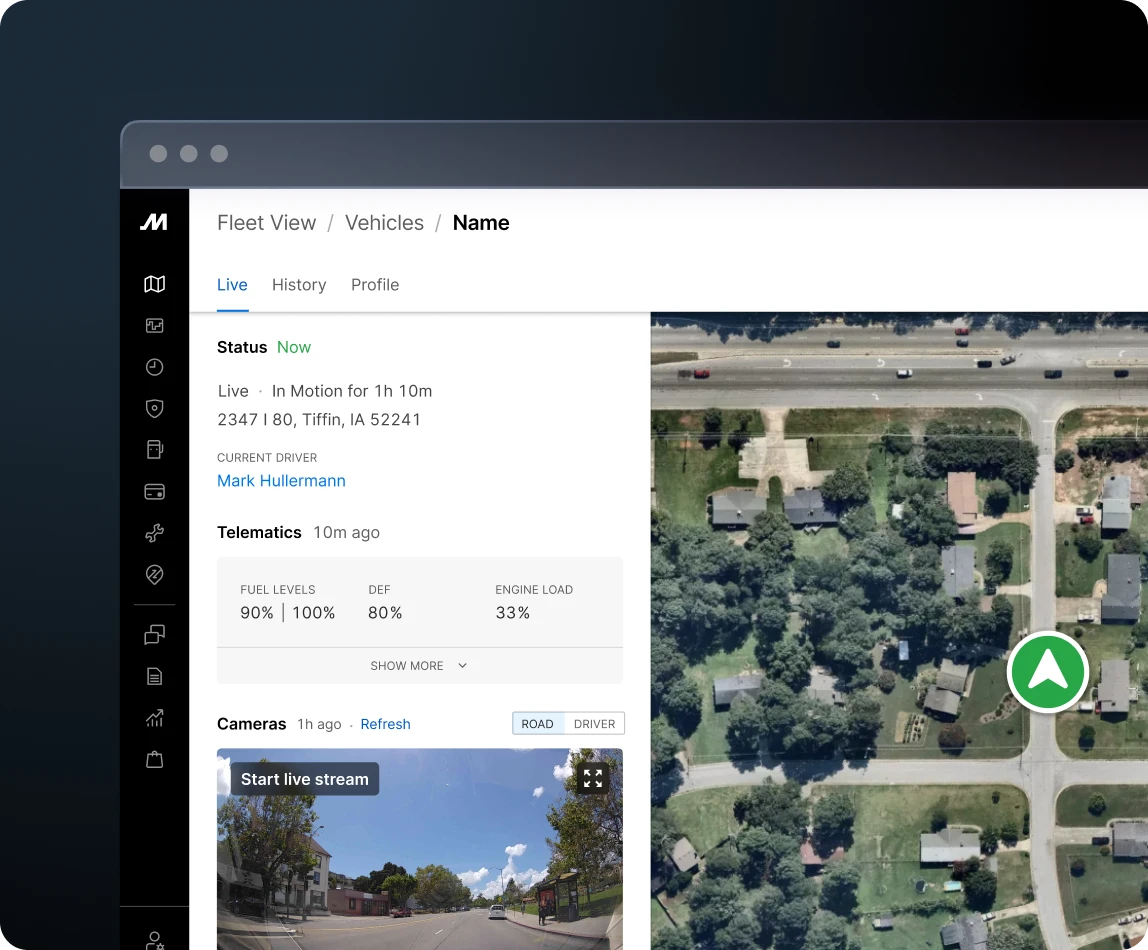Open the clock Hours of Service icon
Viewport: 1148px width, 950px height.
click(154, 367)
